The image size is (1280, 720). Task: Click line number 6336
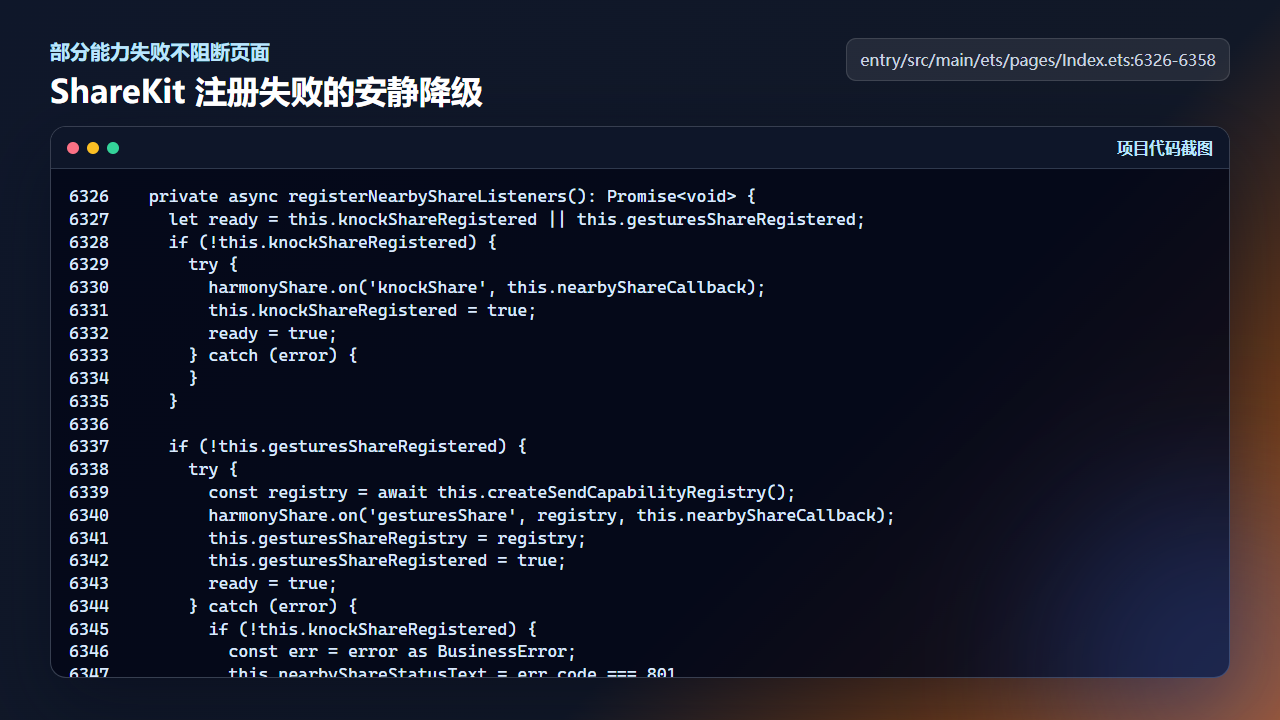point(89,424)
